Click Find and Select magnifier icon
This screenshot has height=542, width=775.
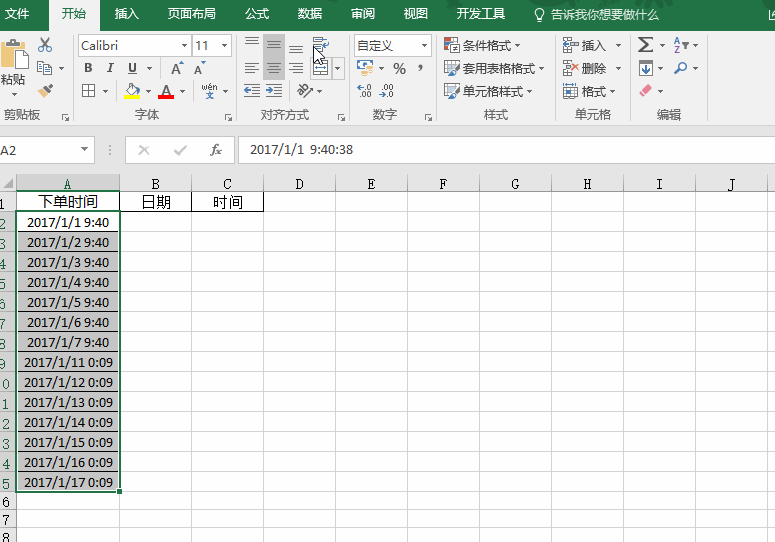point(681,68)
